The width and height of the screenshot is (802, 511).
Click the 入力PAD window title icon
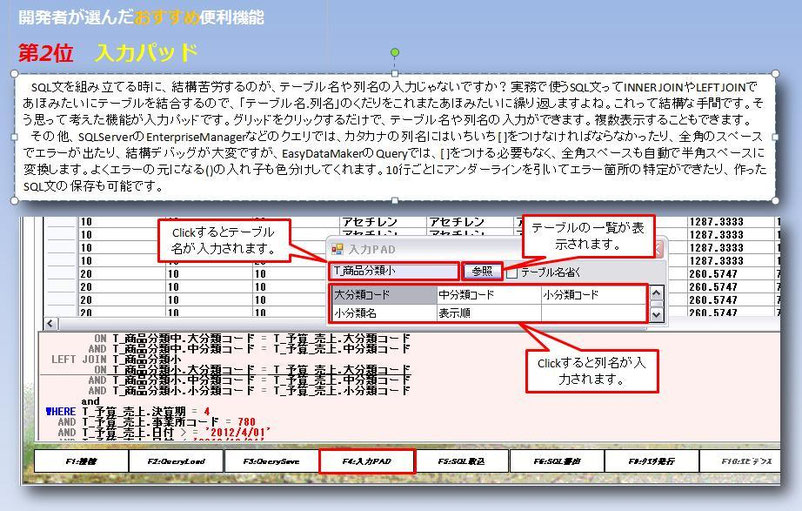click(337, 249)
